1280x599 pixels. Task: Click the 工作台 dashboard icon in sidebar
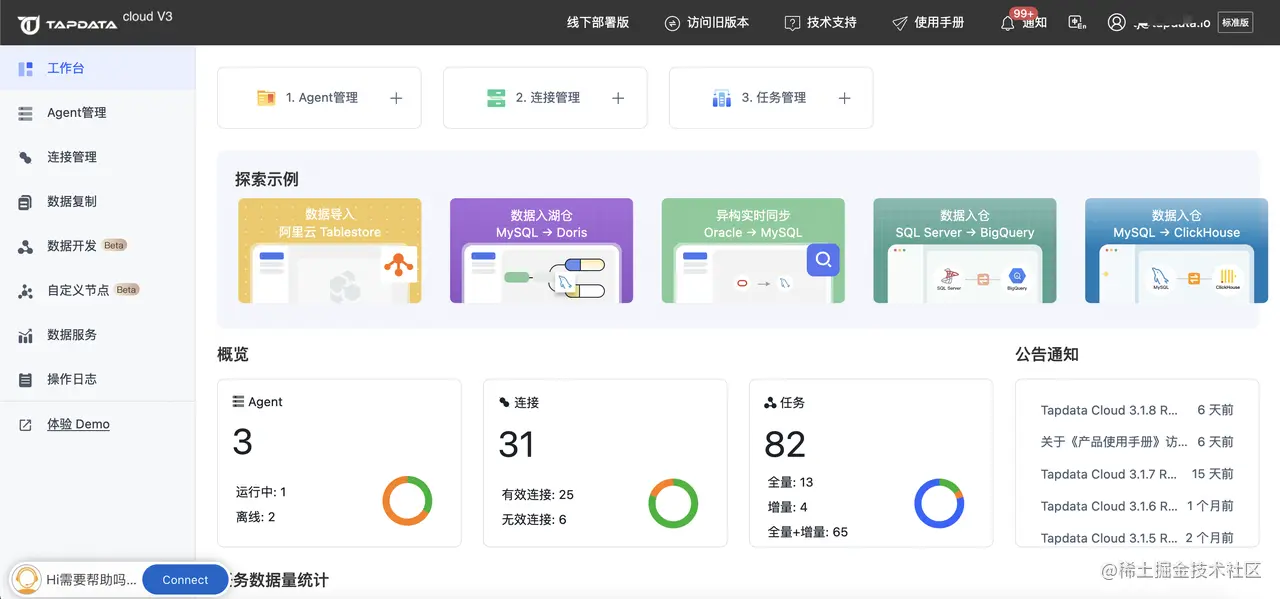[26, 69]
